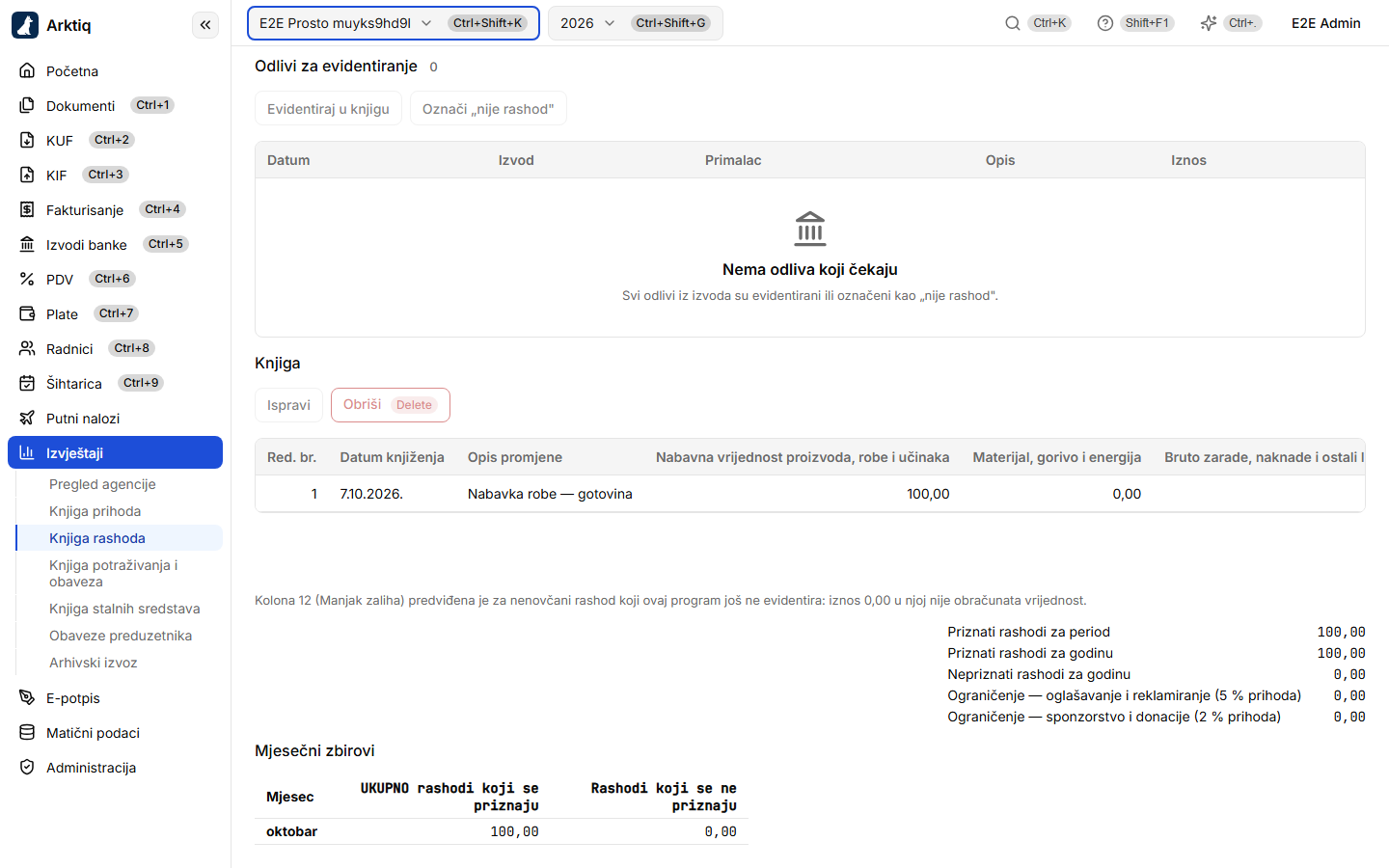Screen dimensions: 1389x868
Task: Click the Ispravi button
Action: (288, 405)
